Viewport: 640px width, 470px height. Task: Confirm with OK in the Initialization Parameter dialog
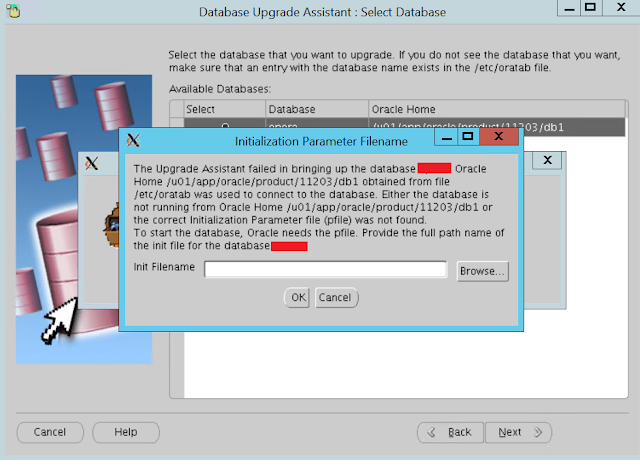click(x=298, y=297)
